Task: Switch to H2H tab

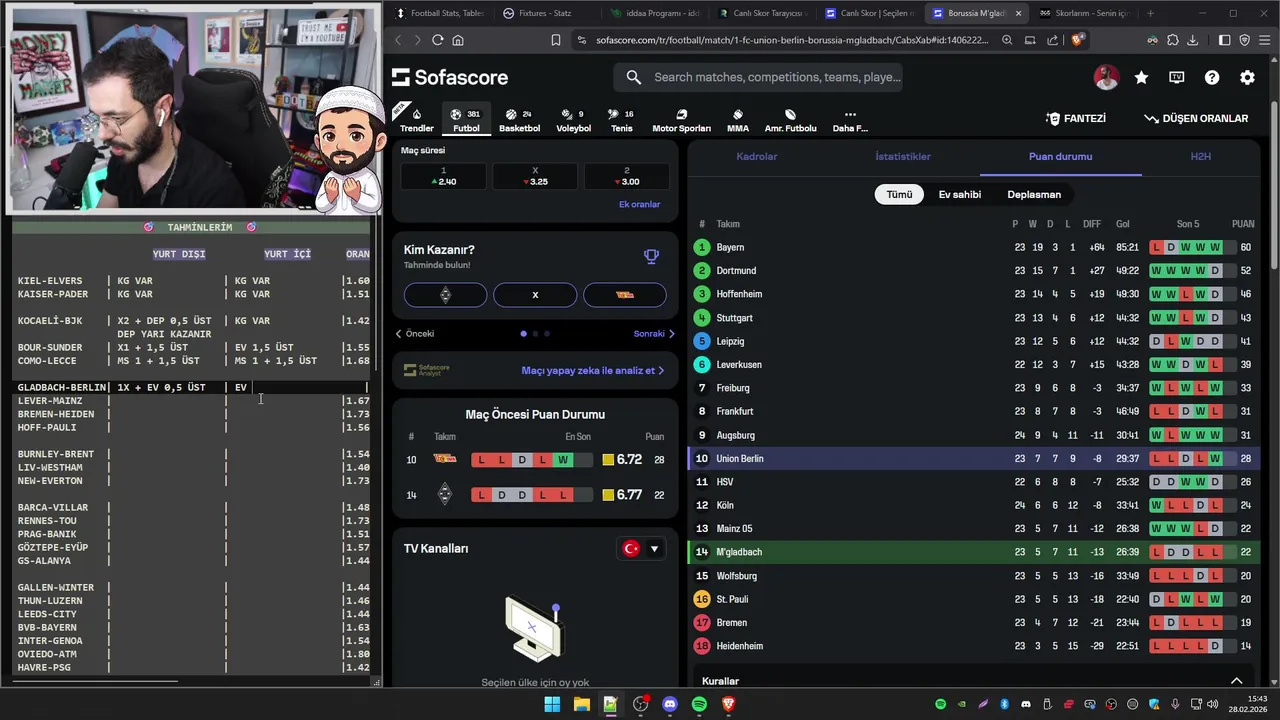Action: [x=1200, y=156]
